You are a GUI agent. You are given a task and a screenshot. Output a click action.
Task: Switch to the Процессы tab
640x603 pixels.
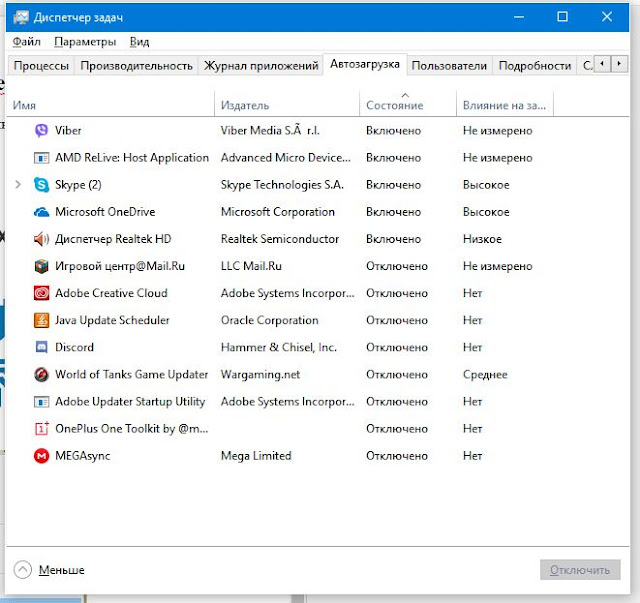[41, 66]
